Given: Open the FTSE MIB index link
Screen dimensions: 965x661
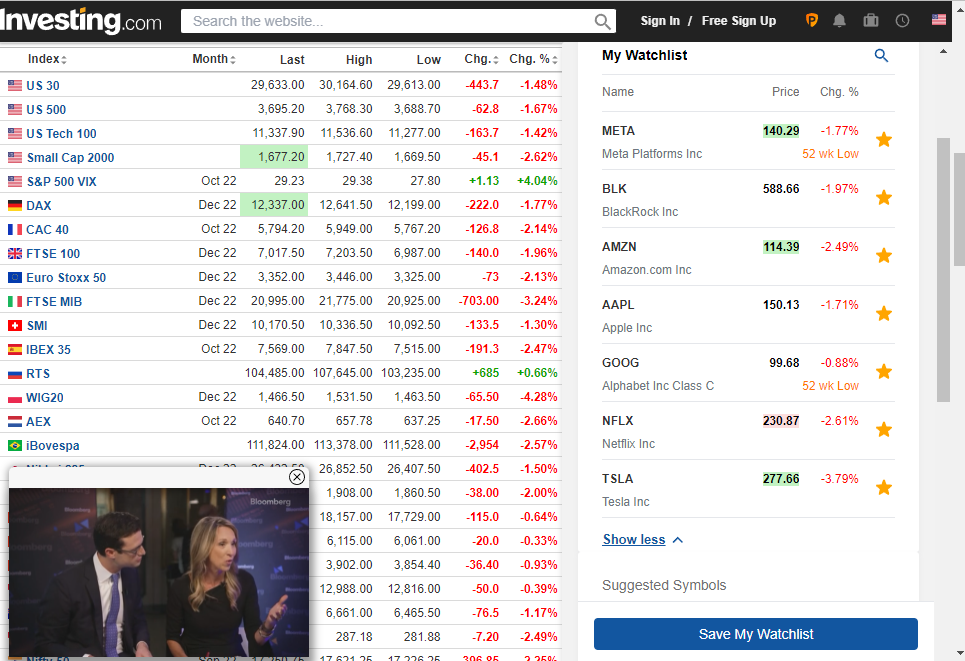Looking at the screenshot, I should click(54, 302).
